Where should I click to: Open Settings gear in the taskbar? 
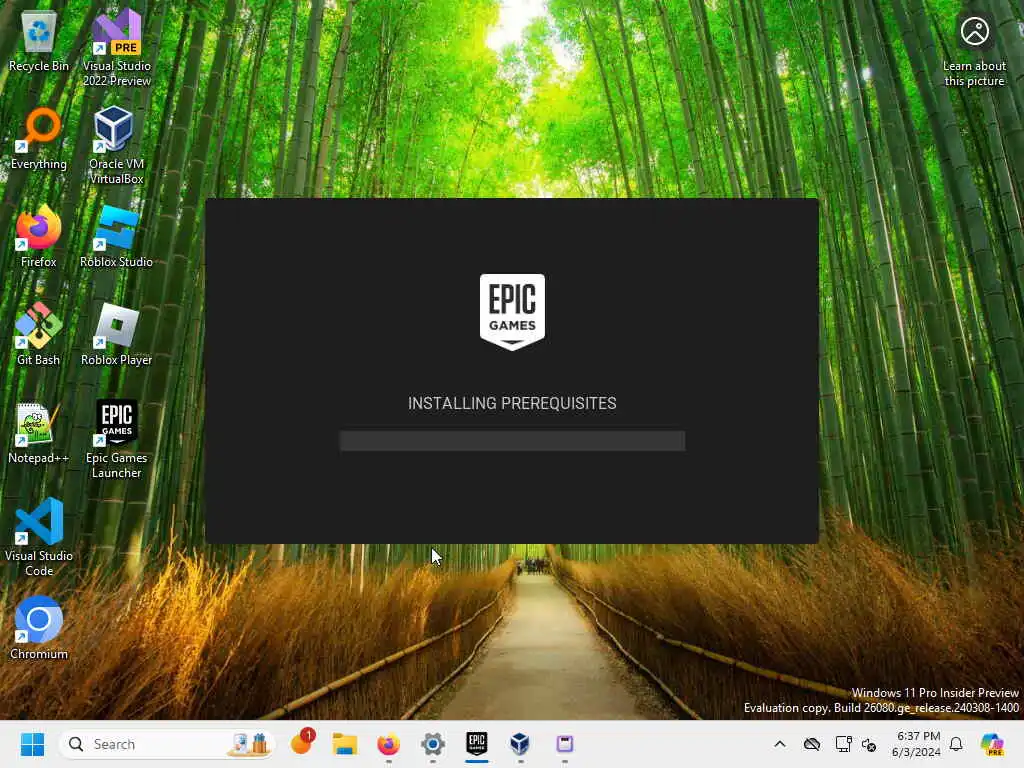tap(432, 744)
